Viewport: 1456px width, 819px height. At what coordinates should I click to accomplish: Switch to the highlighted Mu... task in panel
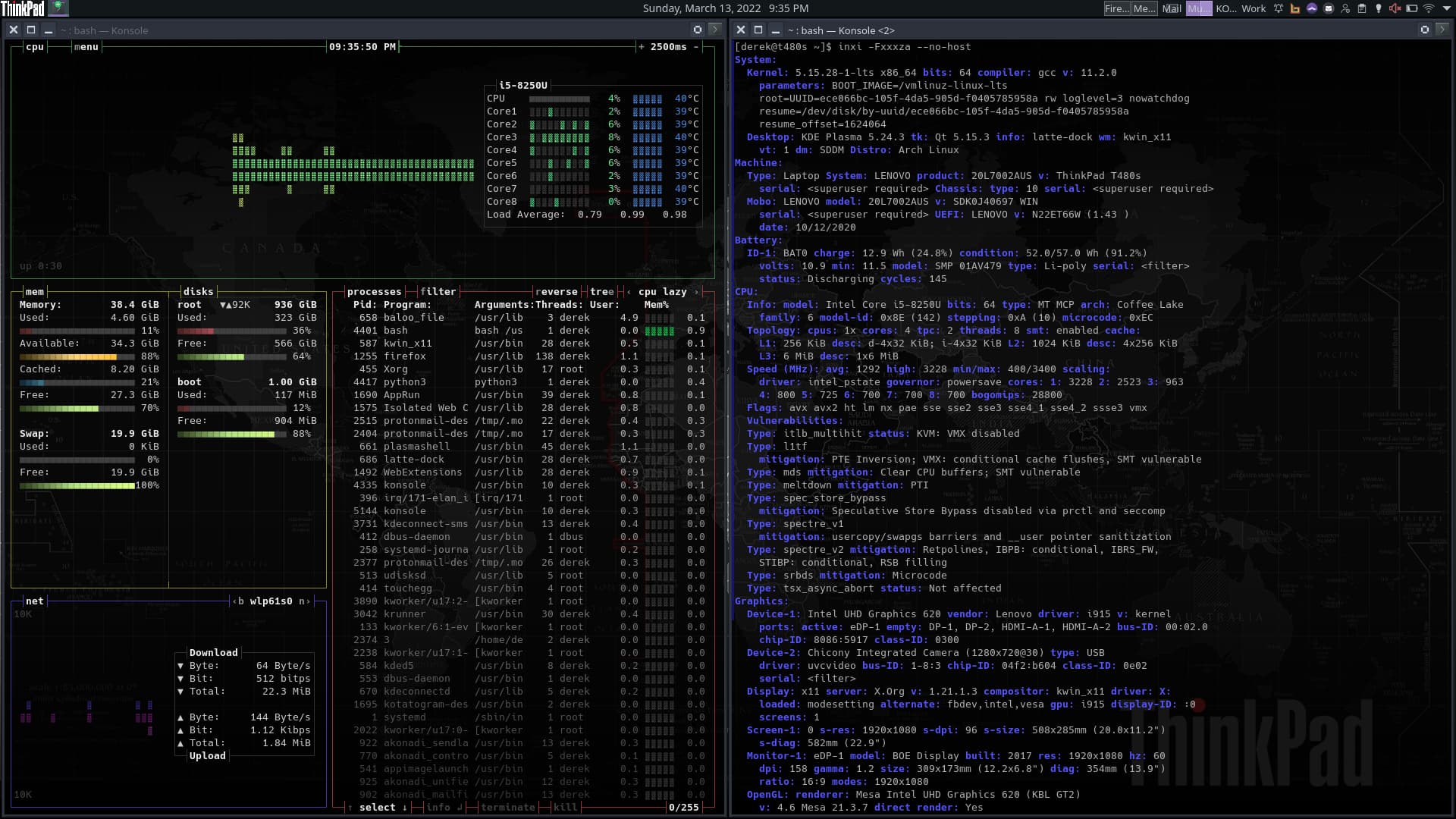1199,8
